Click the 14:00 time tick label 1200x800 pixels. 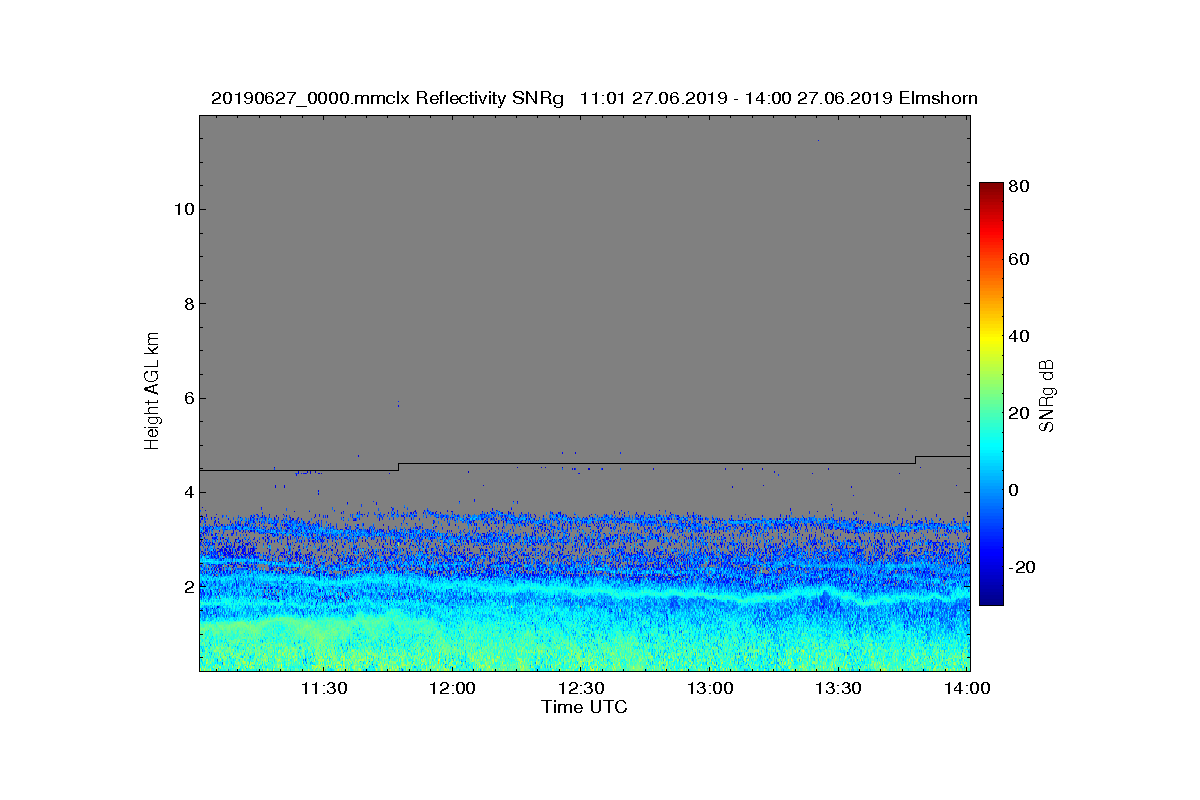(968, 688)
